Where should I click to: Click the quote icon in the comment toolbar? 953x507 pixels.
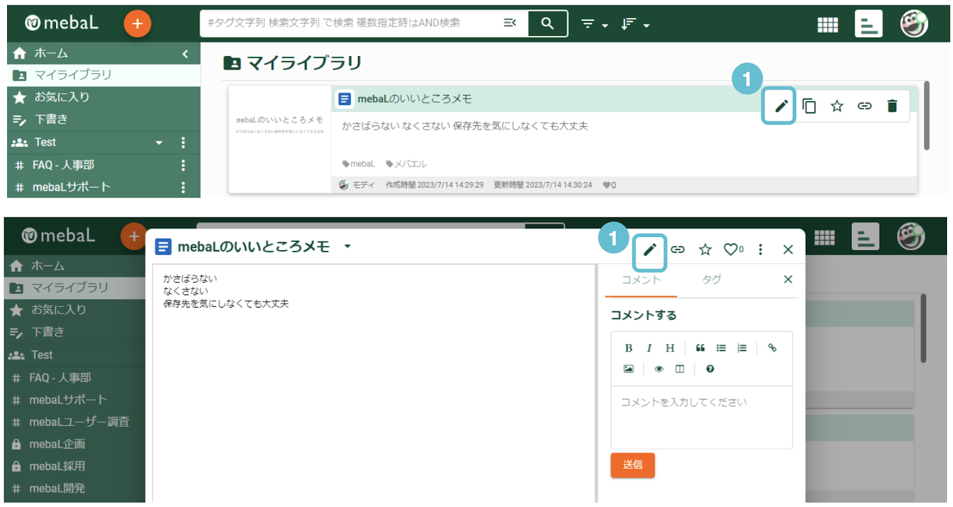700,348
